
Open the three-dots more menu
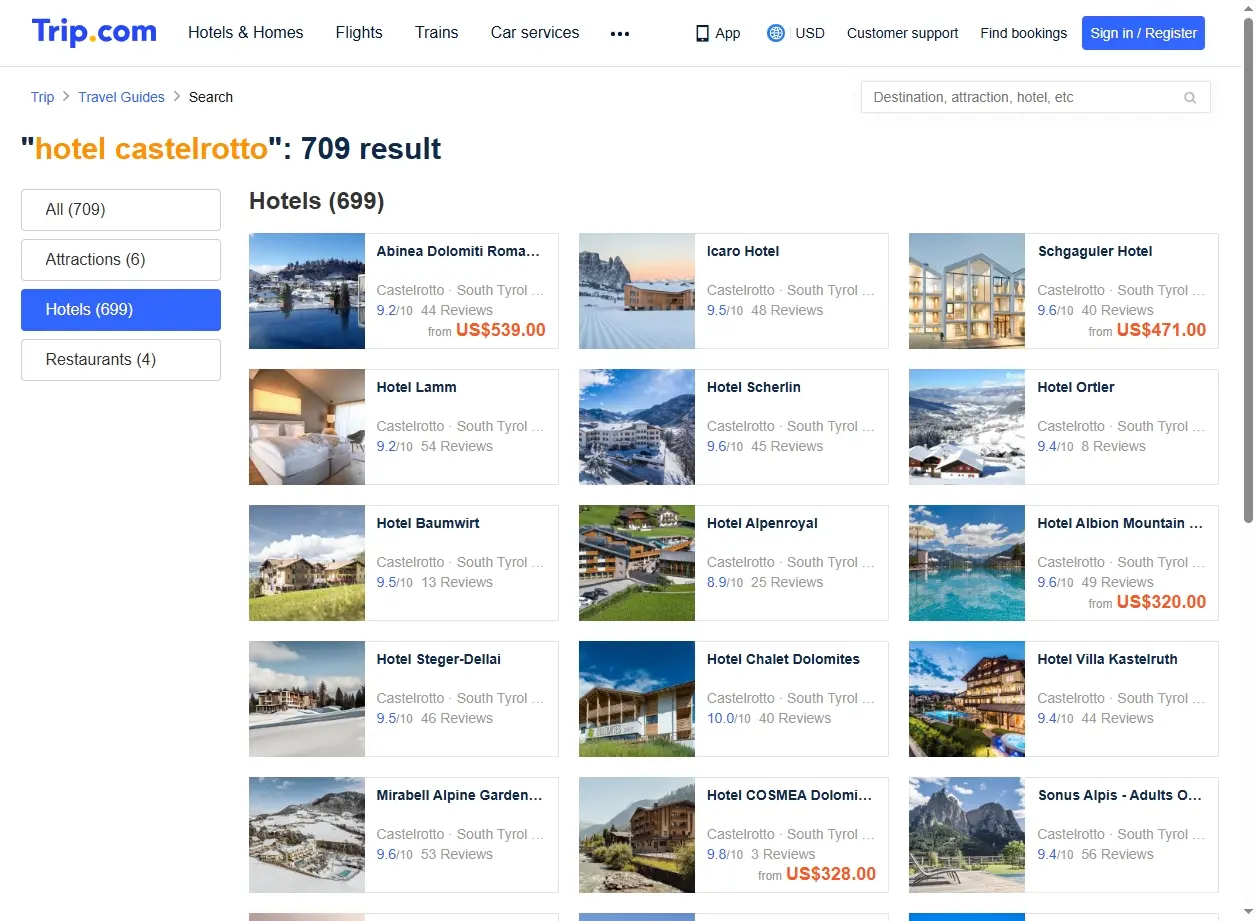[x=620, y=33]
